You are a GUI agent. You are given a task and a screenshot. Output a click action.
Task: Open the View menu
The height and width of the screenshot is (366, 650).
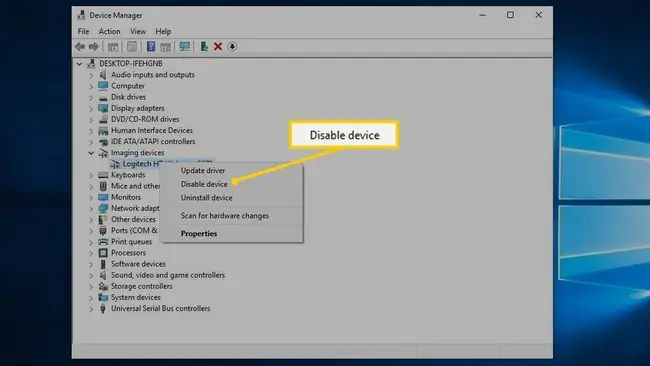[x=138, y=32]
